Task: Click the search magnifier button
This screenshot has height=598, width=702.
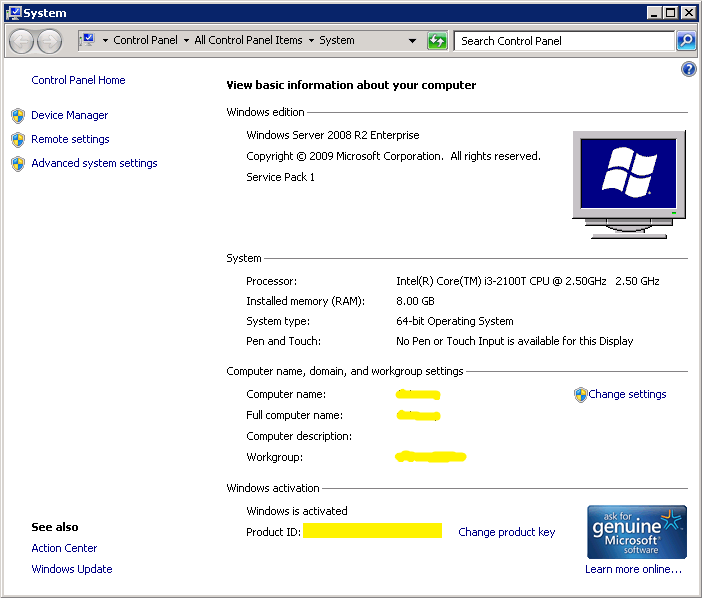Action: pos(686,41)
